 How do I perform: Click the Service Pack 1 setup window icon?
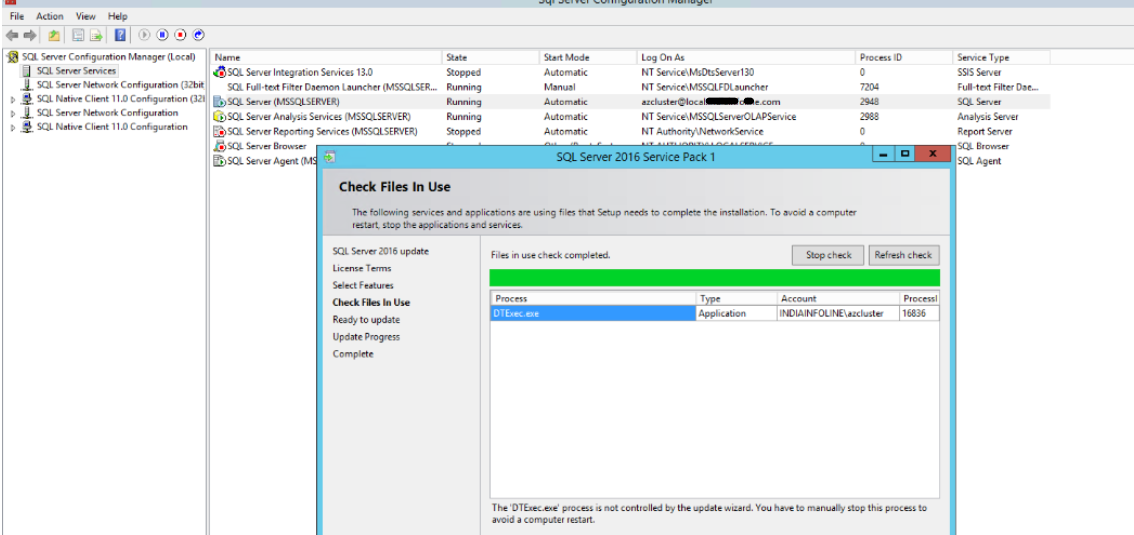(330, 156)
